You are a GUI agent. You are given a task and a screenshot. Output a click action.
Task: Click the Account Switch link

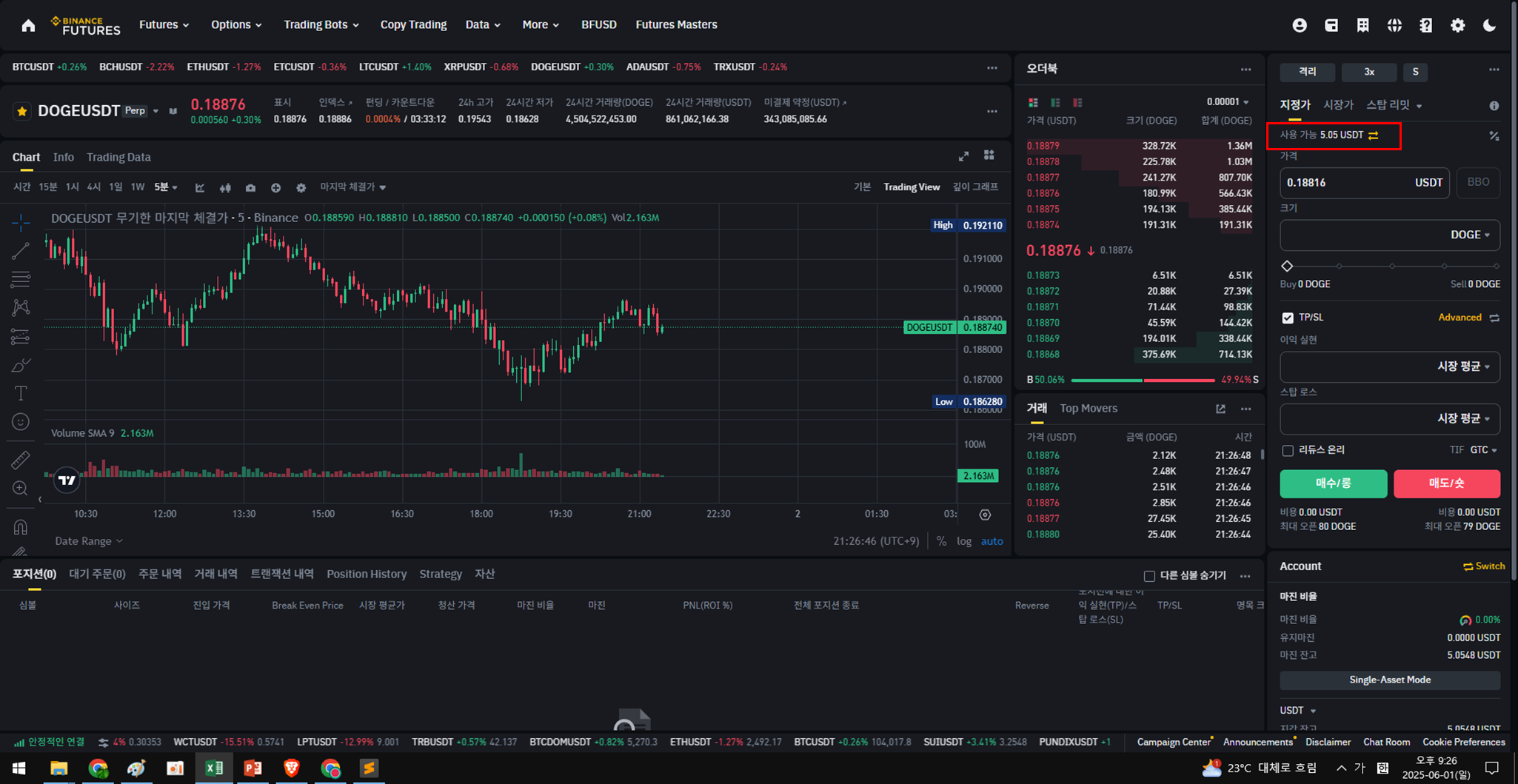coord(1483,566)
